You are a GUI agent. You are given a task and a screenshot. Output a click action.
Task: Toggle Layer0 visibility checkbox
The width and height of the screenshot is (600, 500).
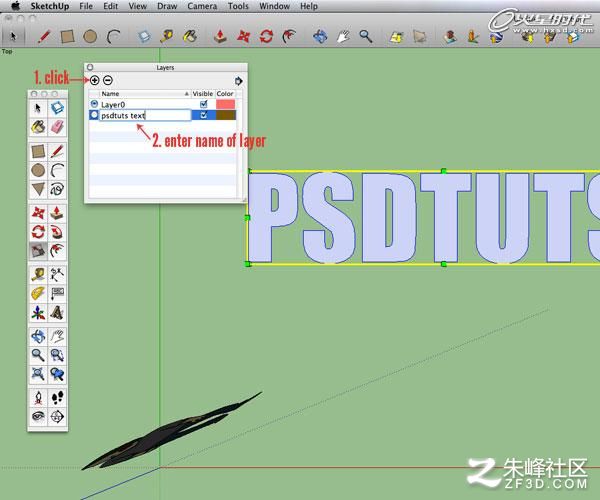pyautogui.click(x=204, y=104)
